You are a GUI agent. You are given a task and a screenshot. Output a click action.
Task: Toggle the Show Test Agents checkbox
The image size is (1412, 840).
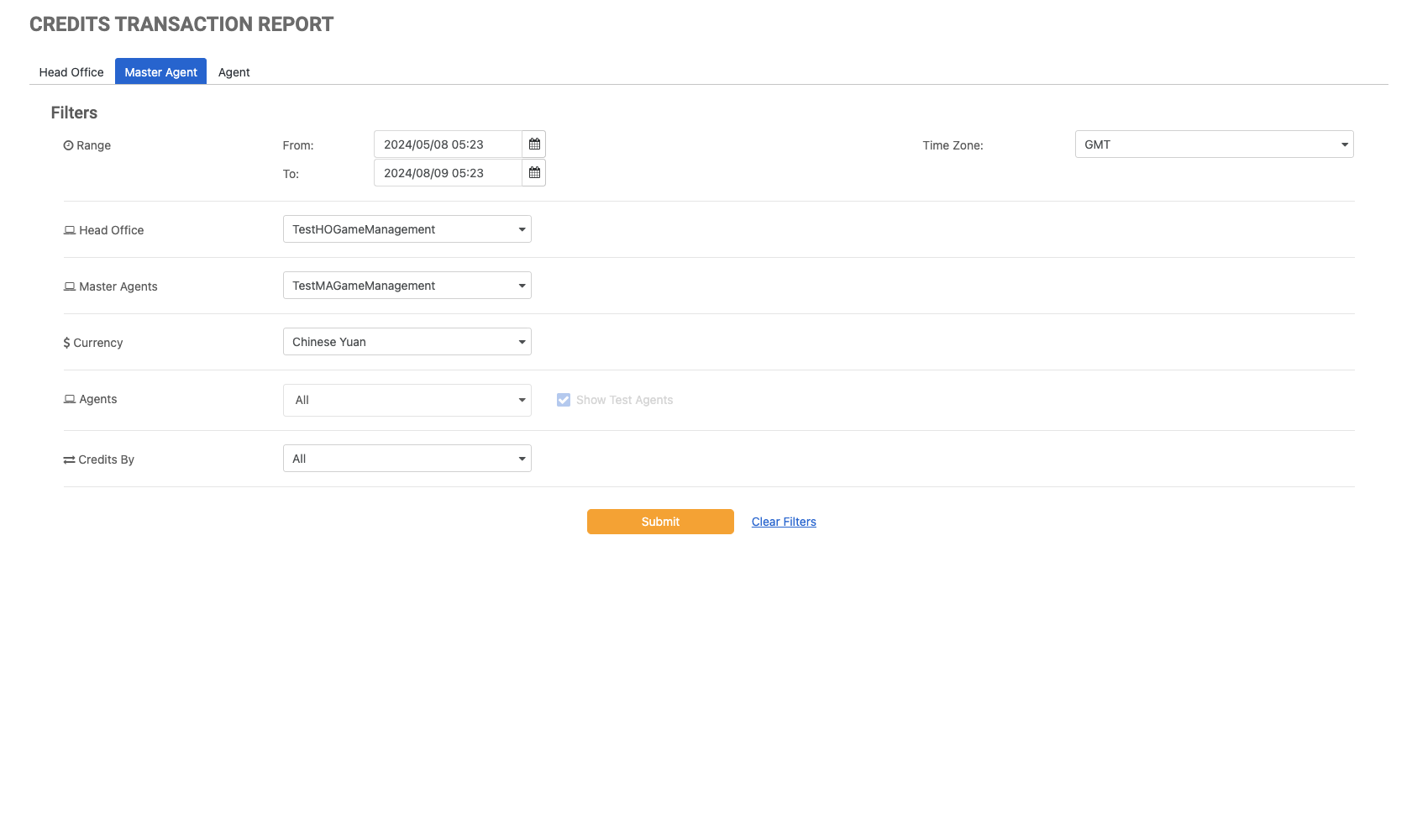point(564,400)
